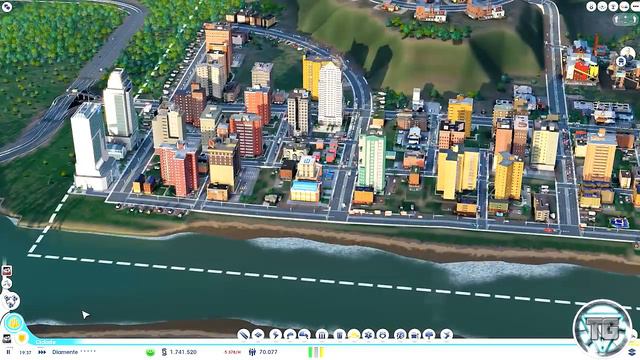Click third round icon in top-right row
640x360 pixels.
click(x=613, y=7)
